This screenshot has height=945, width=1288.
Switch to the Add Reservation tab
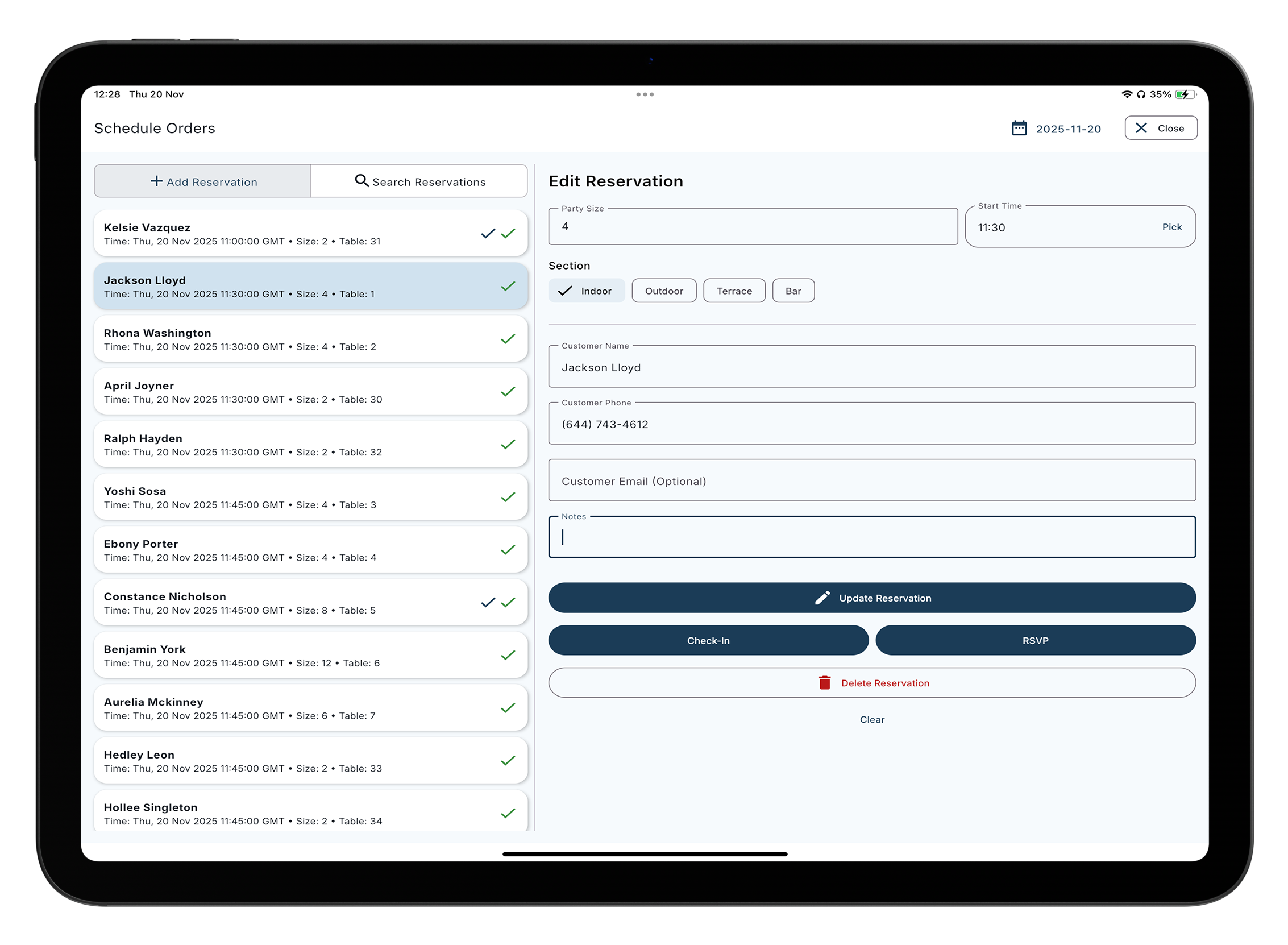[x=203, y=181]
